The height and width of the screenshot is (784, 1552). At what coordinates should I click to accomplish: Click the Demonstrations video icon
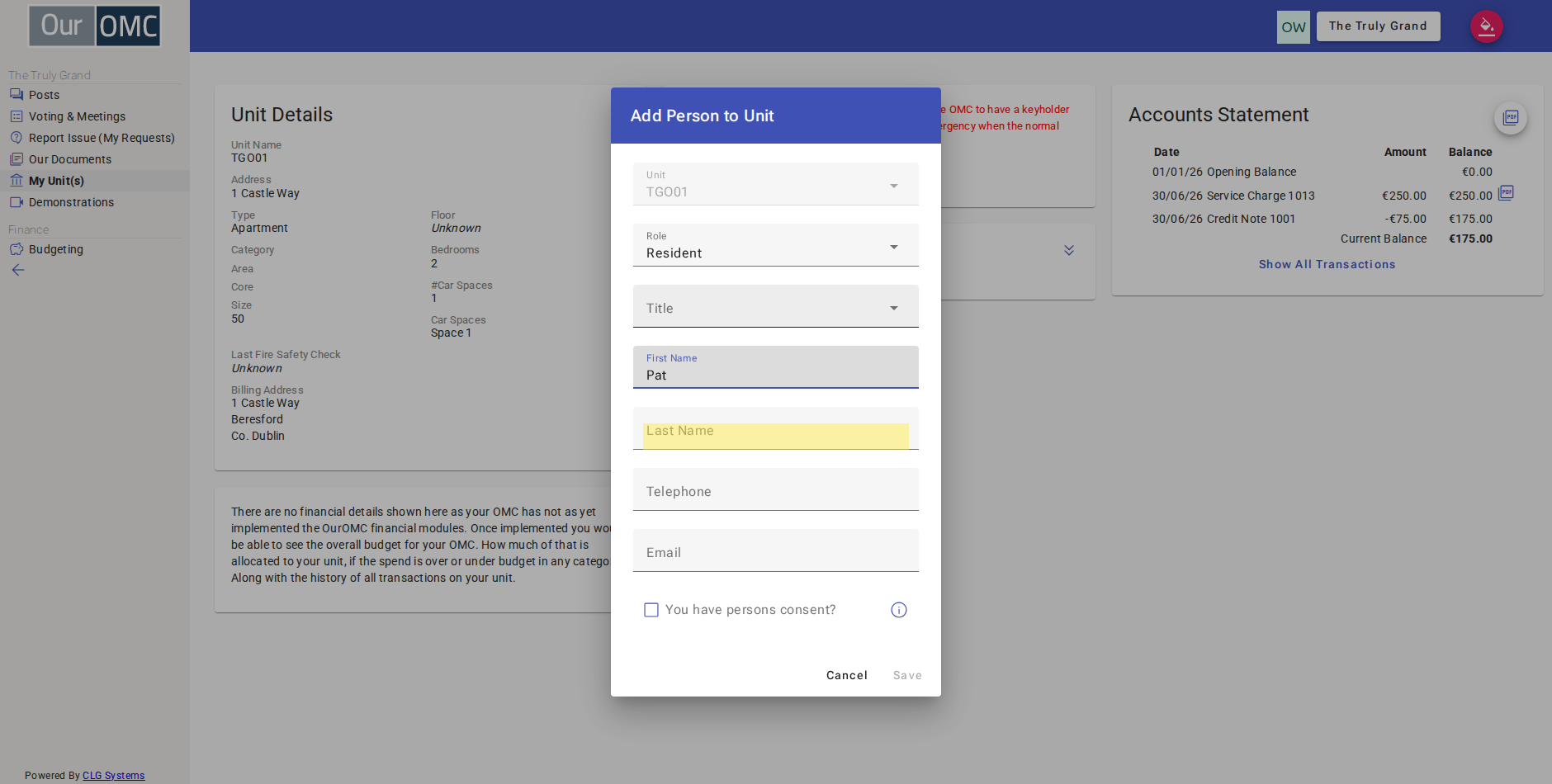17,202
